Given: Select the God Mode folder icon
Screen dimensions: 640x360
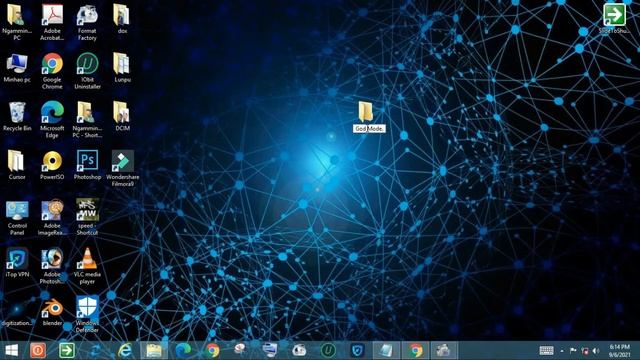Looking at the screenshot, I should 365,111.
